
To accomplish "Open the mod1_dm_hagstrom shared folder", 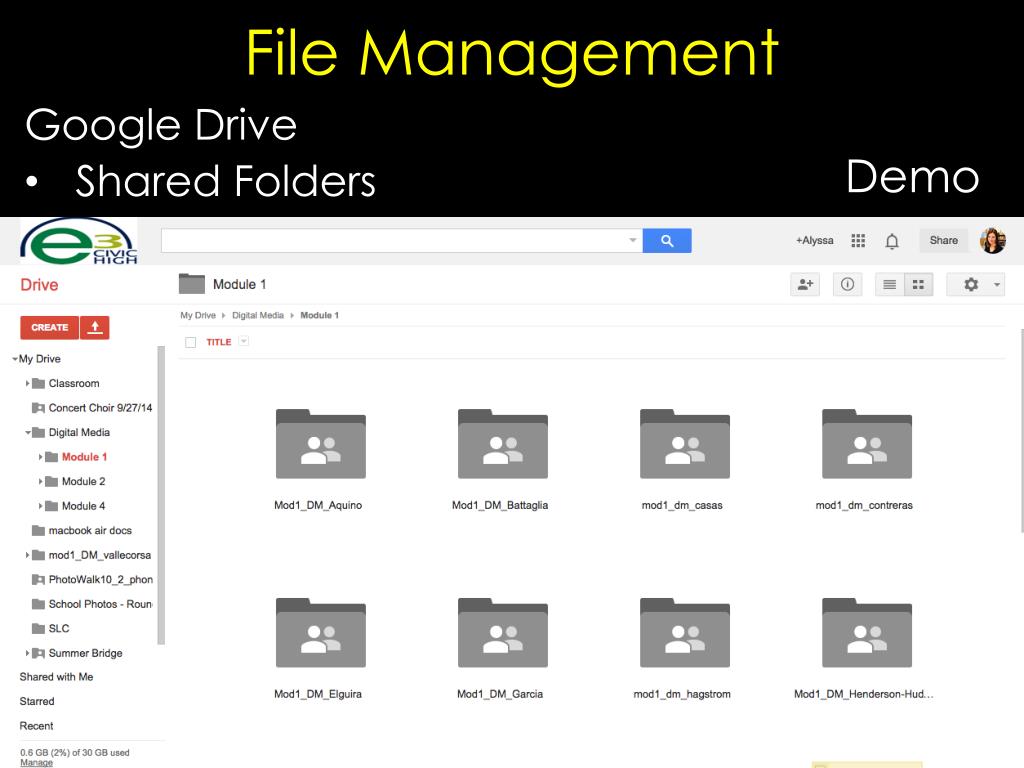I will click(684, 633).
